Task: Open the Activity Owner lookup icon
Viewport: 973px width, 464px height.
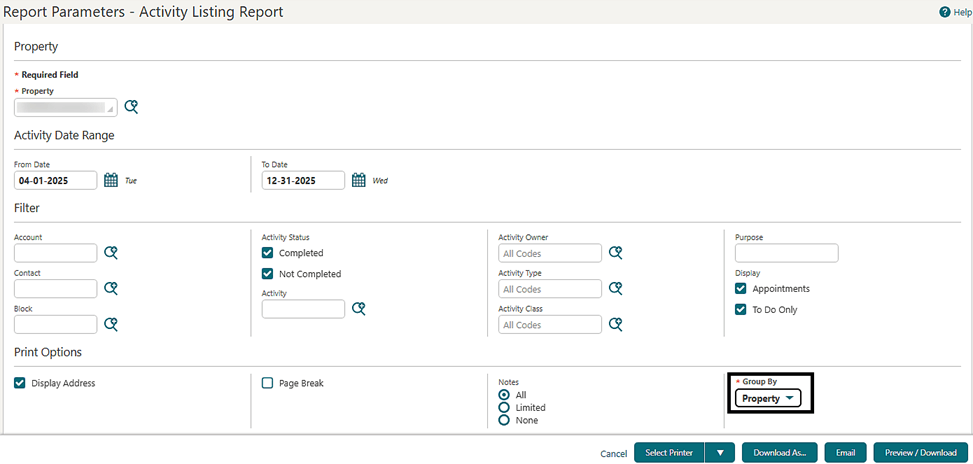Action: pyautogui.click(x=615, y=252)
